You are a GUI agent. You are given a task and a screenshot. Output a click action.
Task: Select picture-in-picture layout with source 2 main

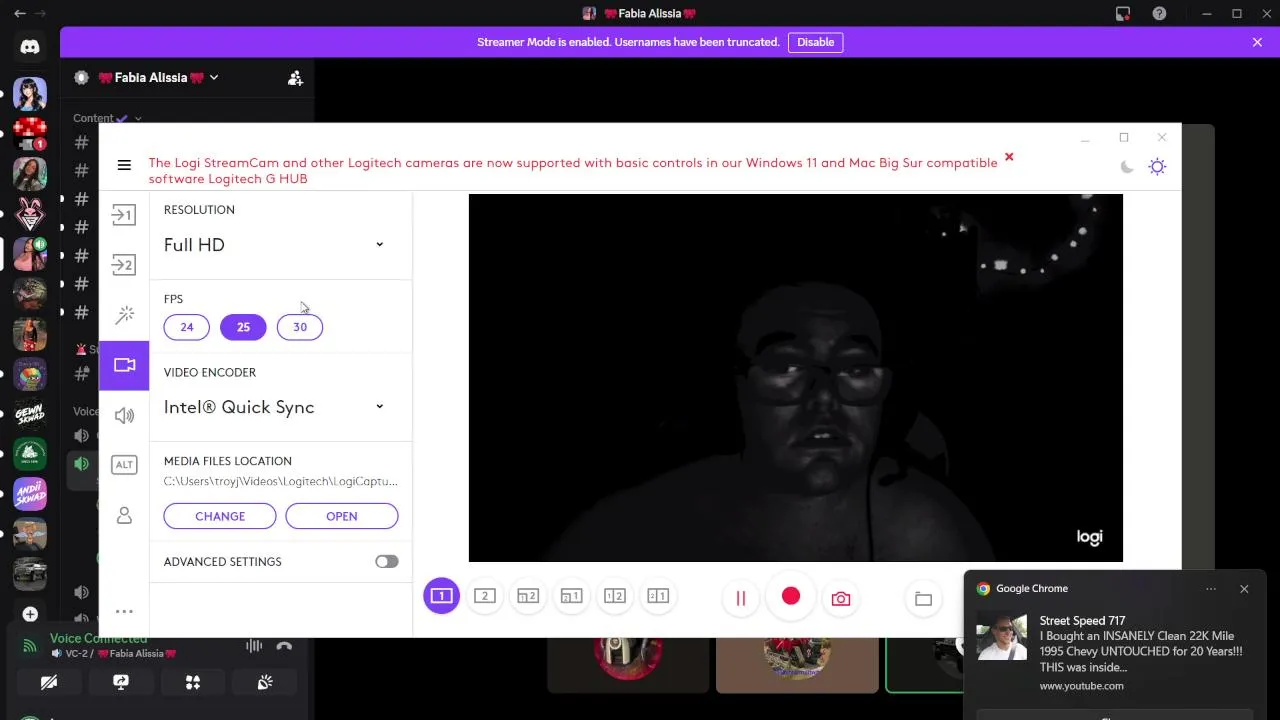528,596
